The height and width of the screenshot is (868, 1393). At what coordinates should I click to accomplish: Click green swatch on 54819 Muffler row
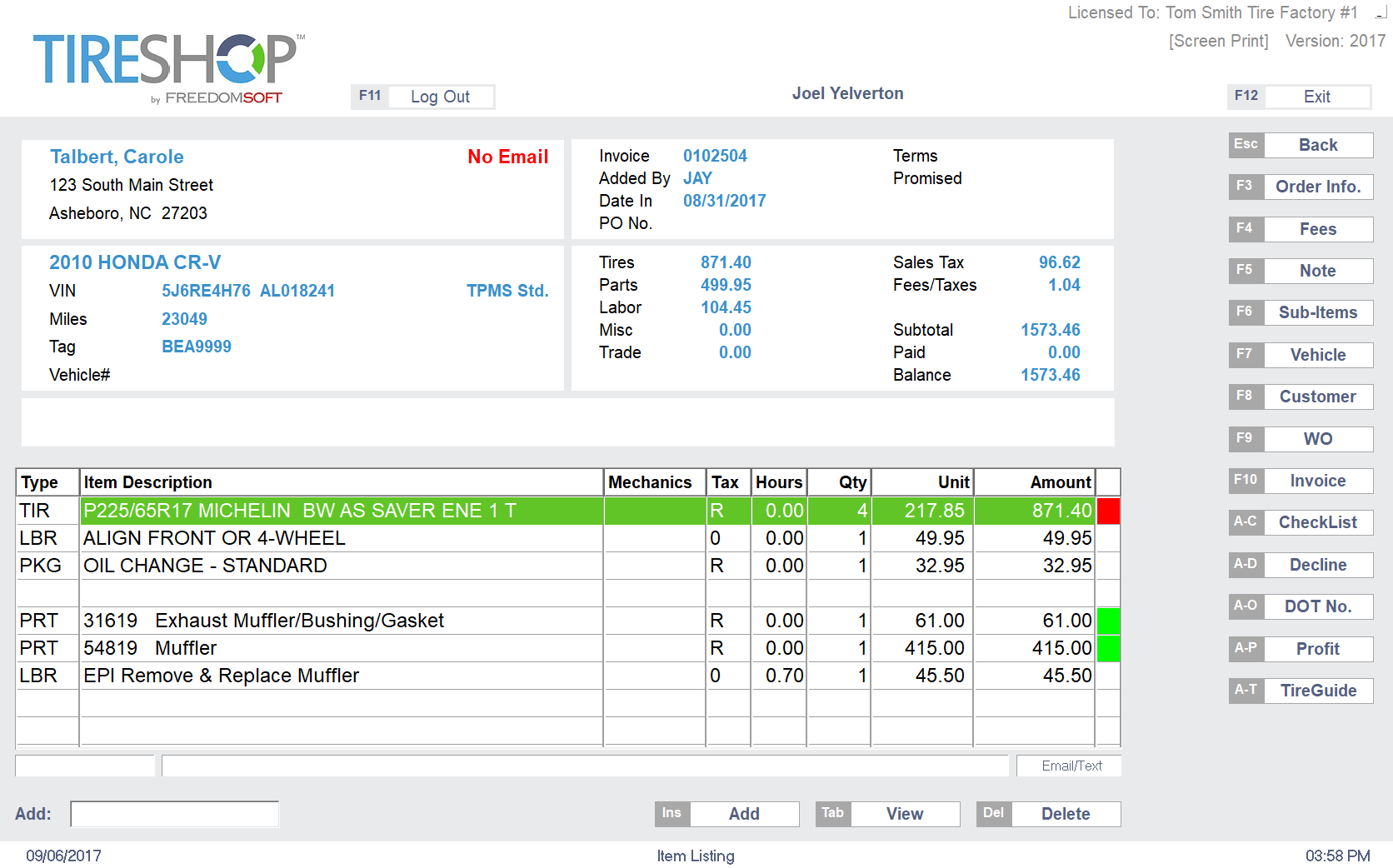(1108, 648)
